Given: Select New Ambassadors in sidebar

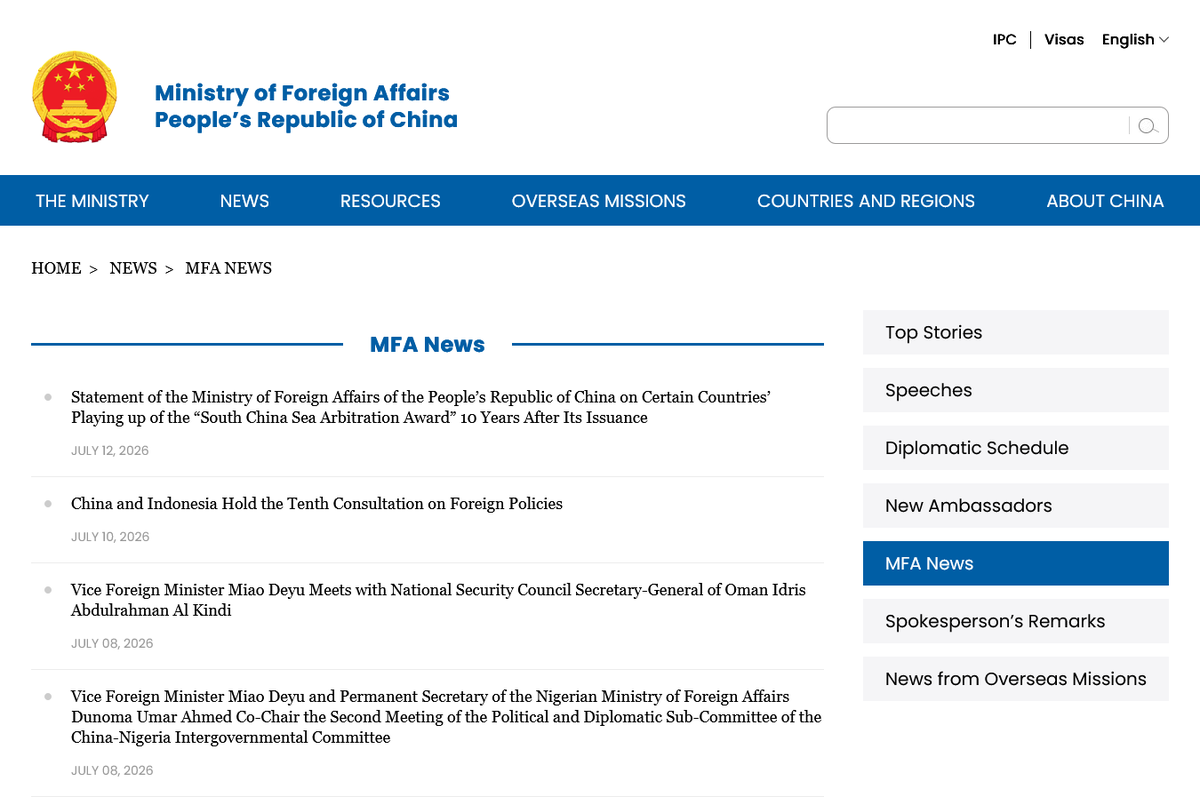Looking at the screenshot, I should (x=1016, y=506).
